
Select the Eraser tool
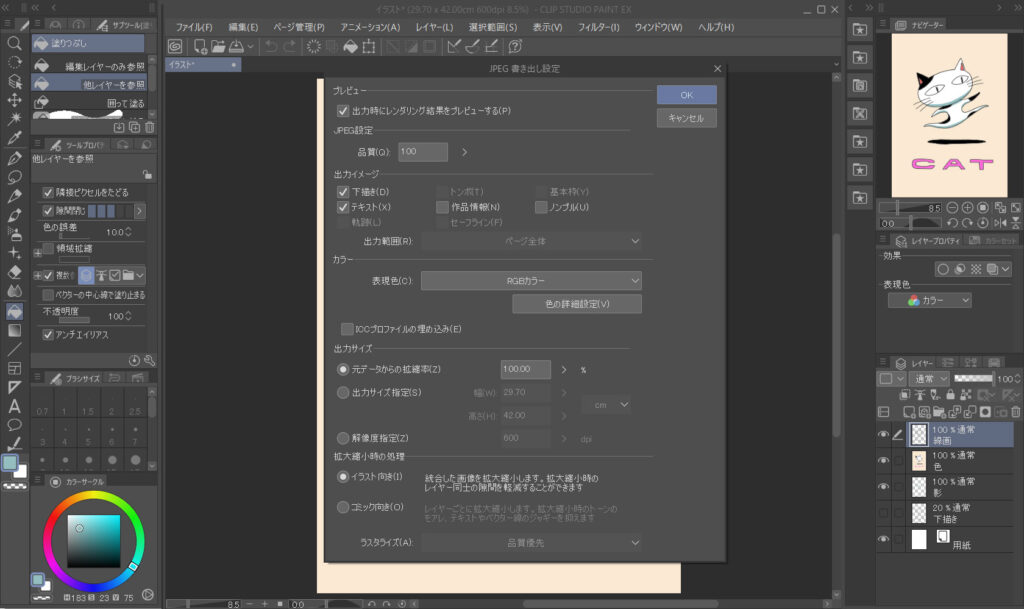pyautogui.click(x=14, y=271)
